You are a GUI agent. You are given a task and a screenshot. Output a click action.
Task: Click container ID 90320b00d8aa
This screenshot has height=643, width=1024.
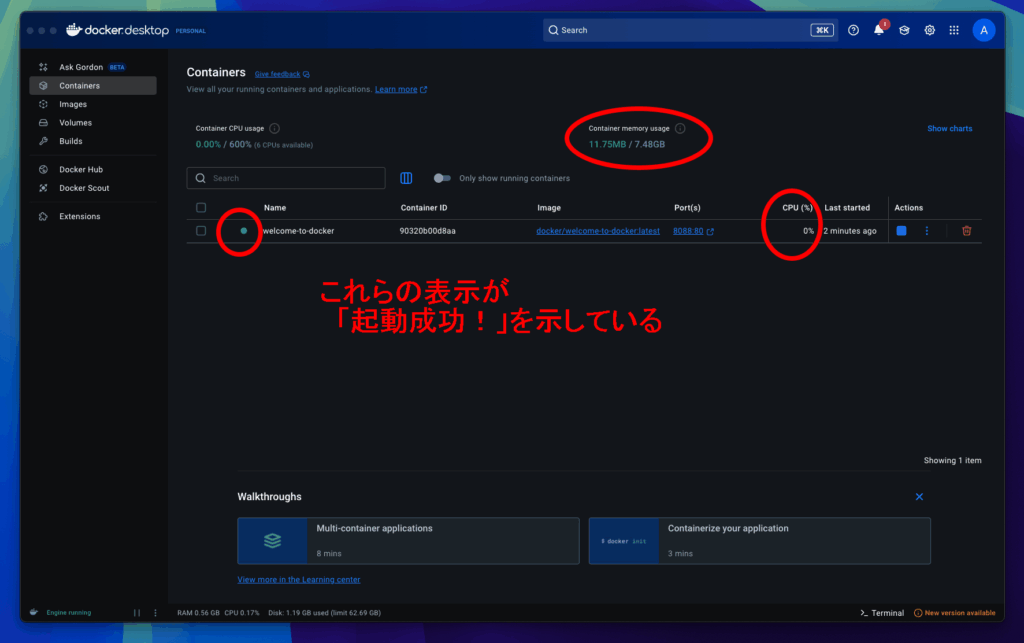click(428, 231)
